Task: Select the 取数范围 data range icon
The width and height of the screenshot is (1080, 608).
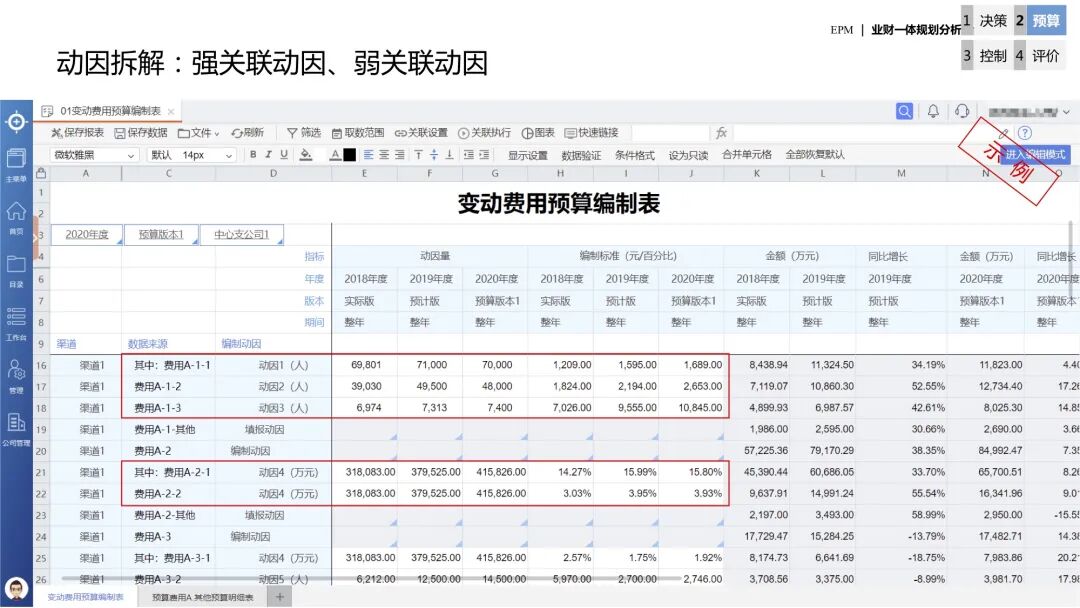Action: tap(361, 133)
